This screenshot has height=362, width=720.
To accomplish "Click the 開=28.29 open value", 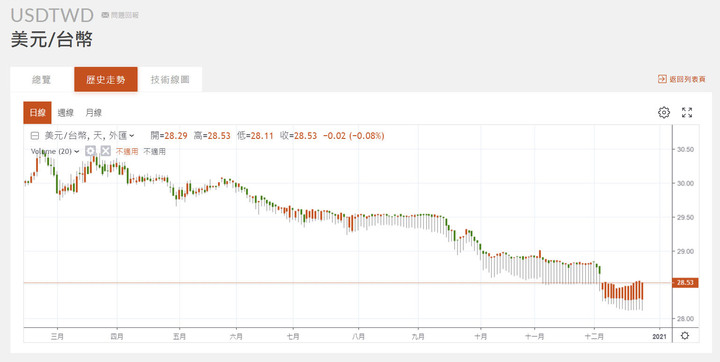I will 169,136.
